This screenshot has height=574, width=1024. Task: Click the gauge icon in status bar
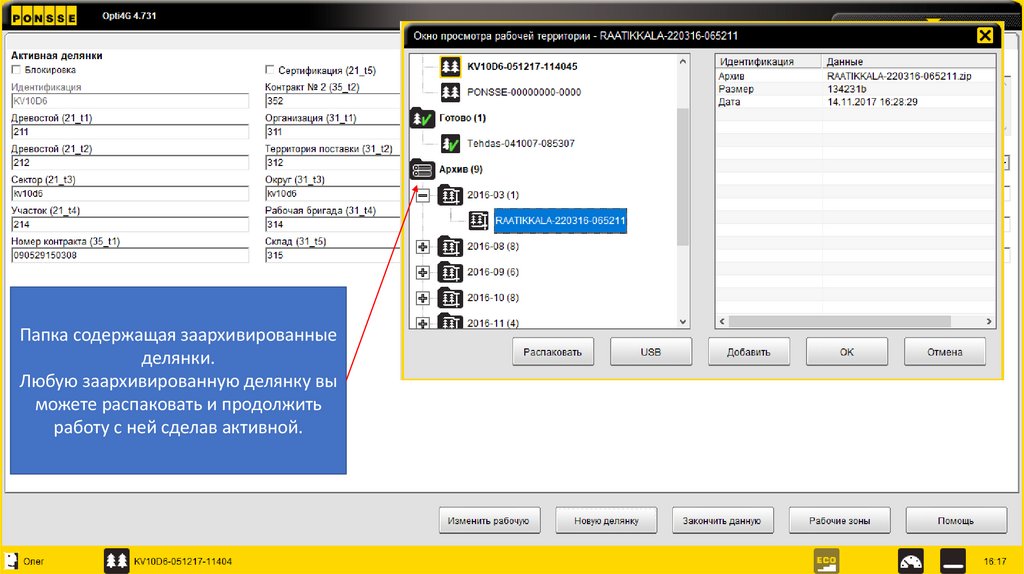coord(910,561)
